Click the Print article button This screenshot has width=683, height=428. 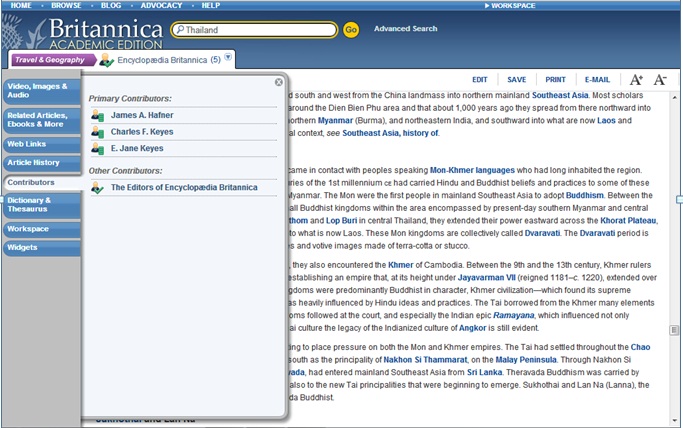click(x=555, y=80)
